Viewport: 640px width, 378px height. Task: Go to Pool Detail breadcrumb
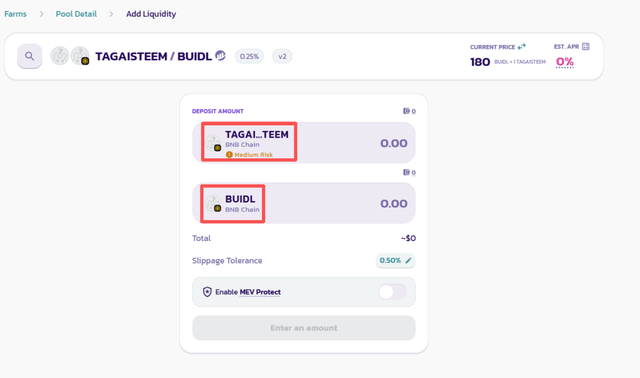[76, 14]
